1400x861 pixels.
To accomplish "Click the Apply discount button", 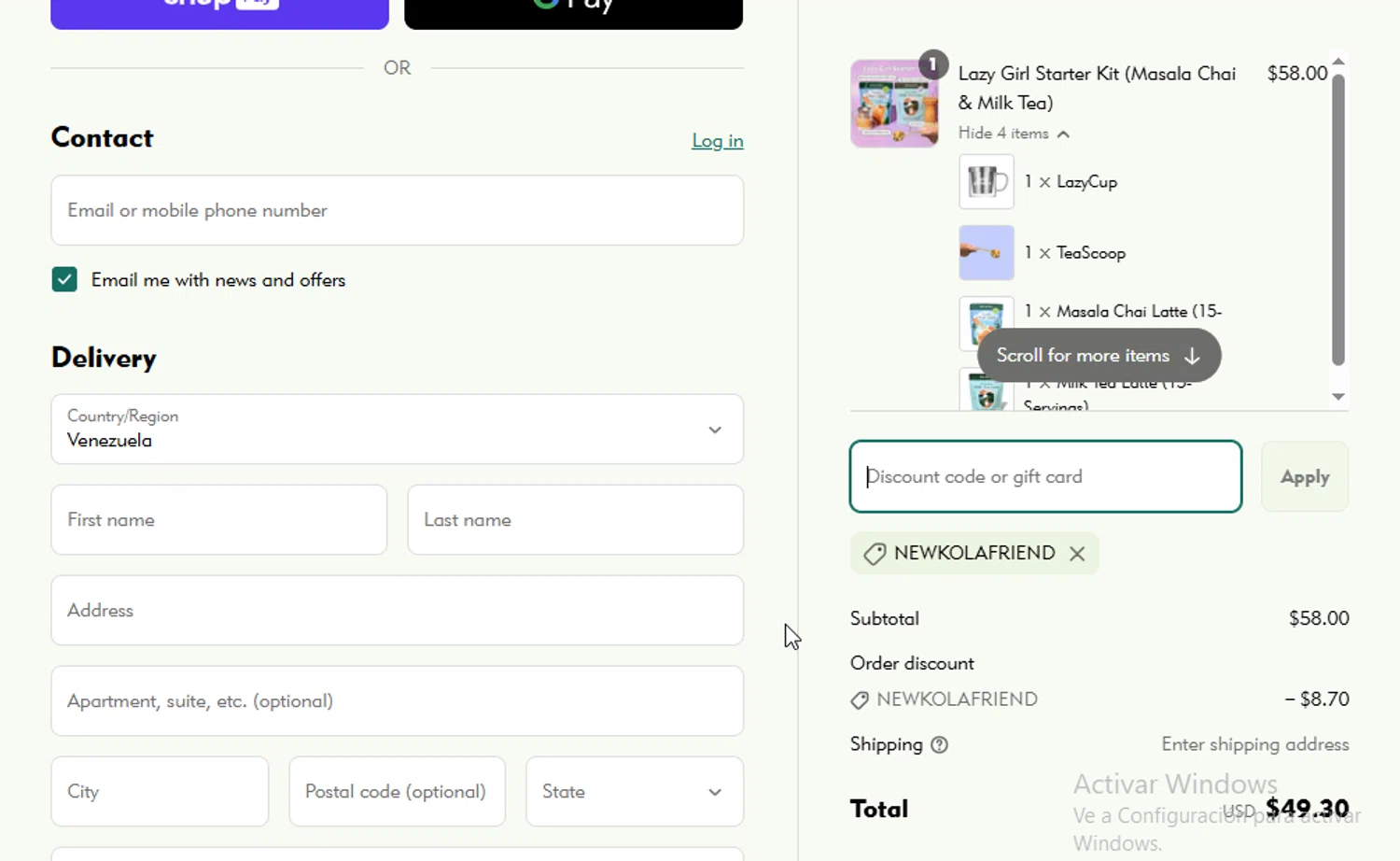I will (x=1305, y=477).
